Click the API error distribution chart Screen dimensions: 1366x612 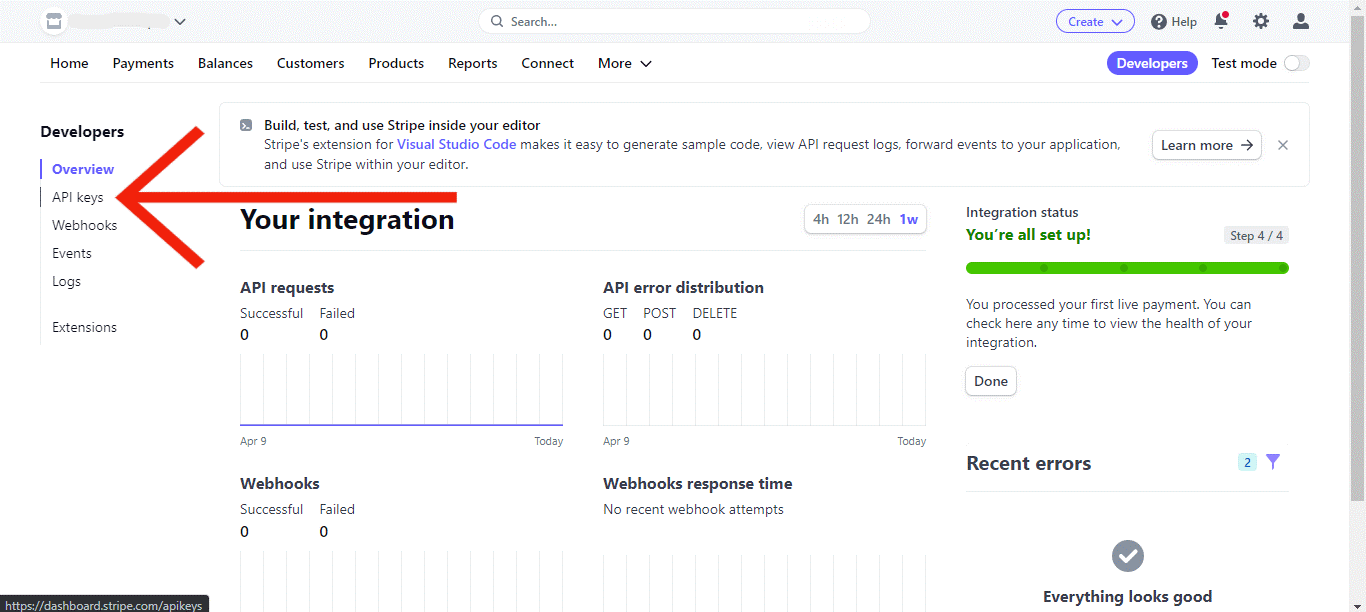764,390
